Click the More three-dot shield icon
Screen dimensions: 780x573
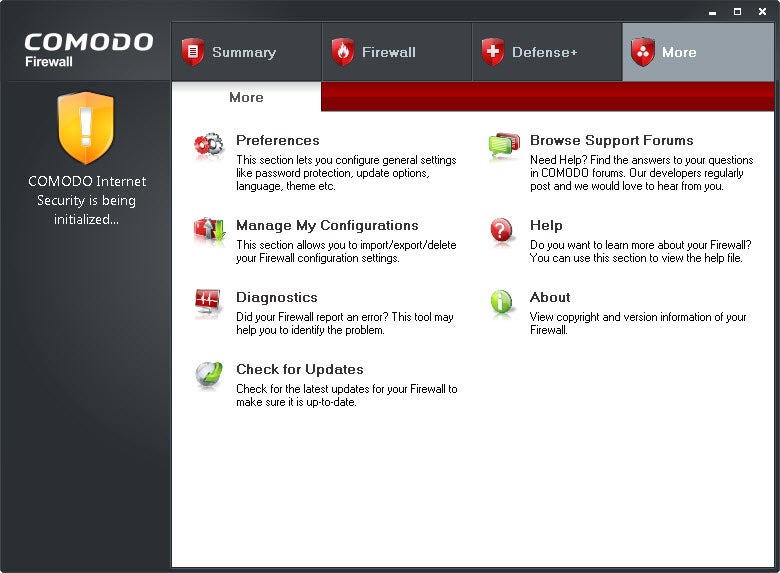(x=643, y=52)
